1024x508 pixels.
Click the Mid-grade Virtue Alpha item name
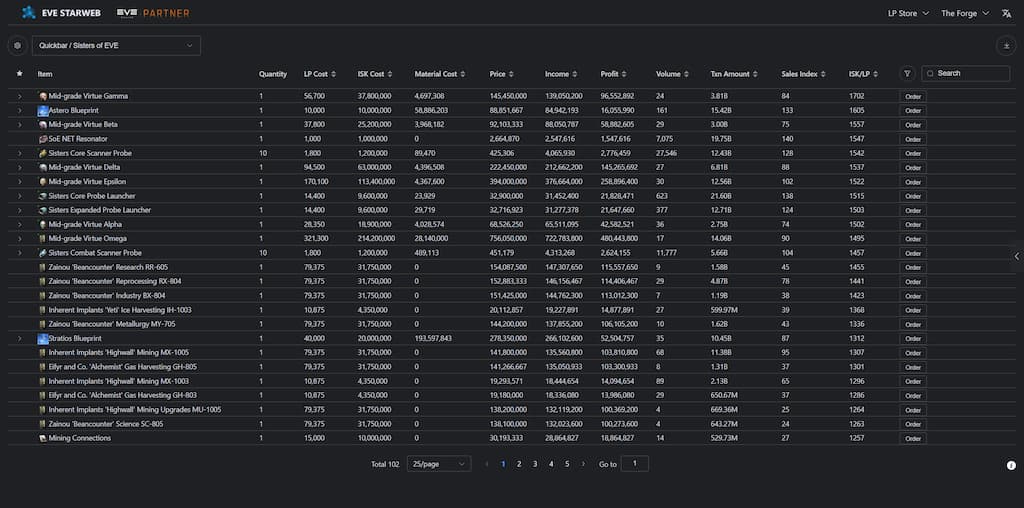tap(84, 225)
